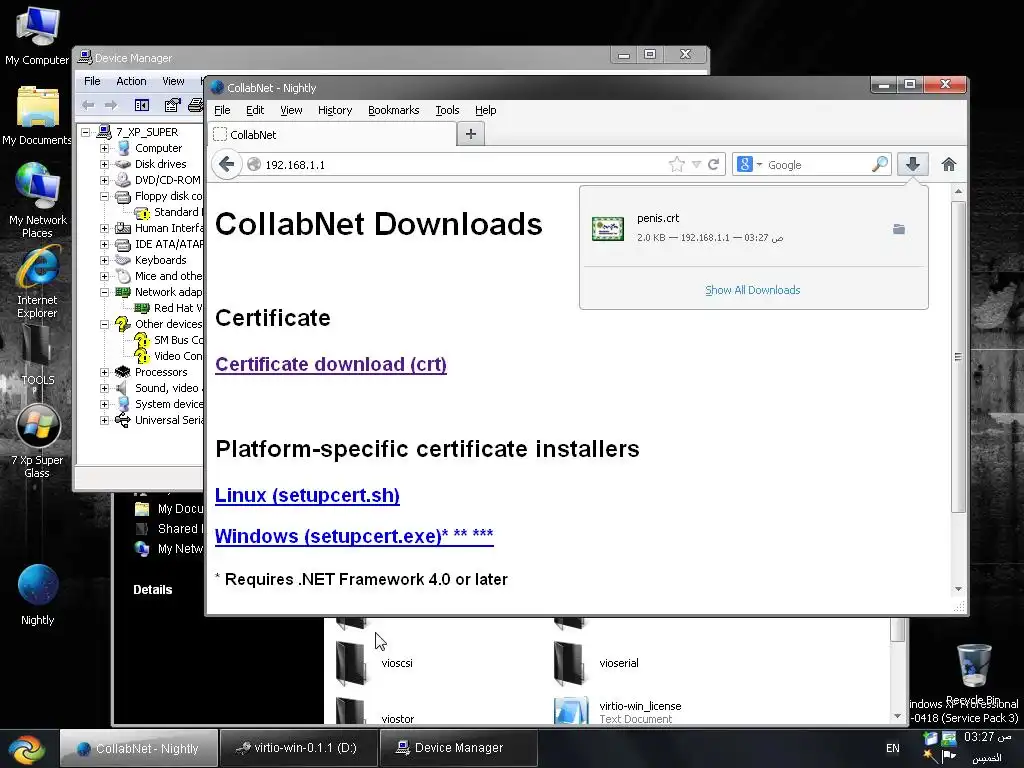Open My Documents desktop icon
Image resolution: width=1024 pixels, height=768 pixels.
[37, 115]
